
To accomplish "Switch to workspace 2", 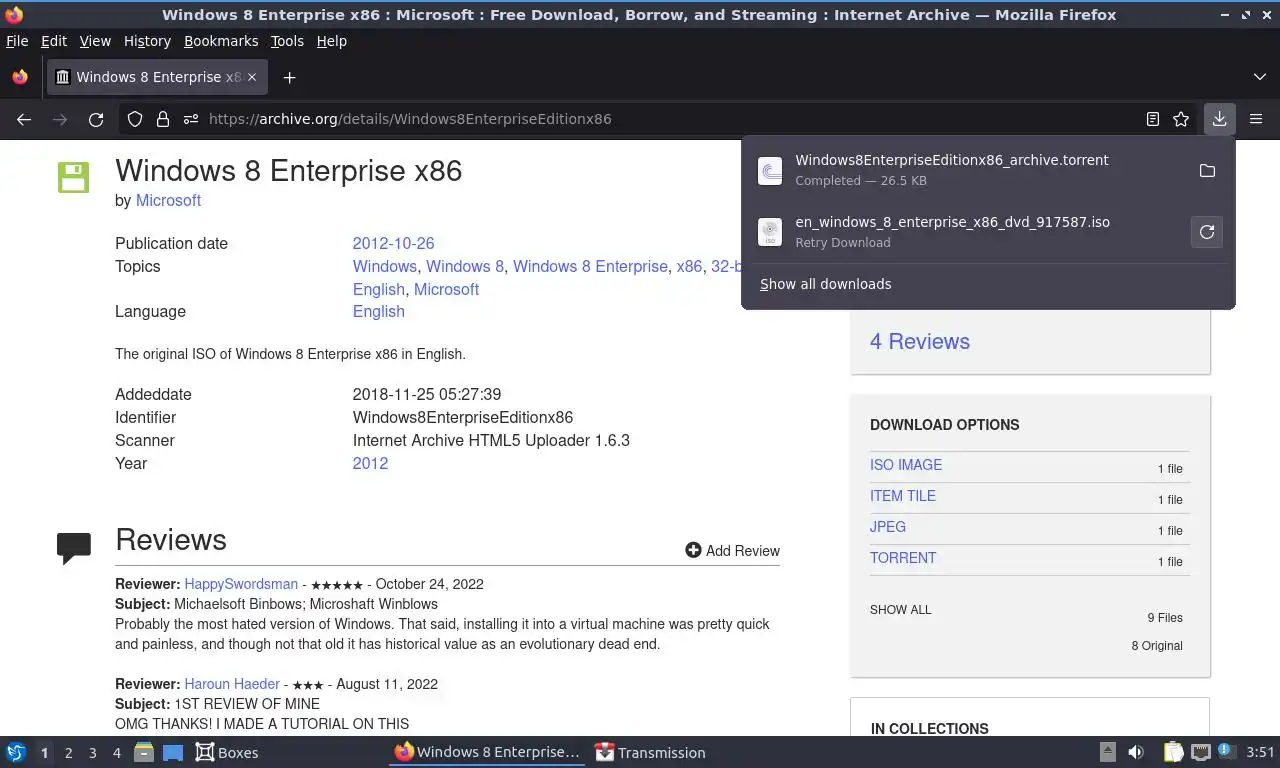I will pyautogui.click(x=68, y=753).
